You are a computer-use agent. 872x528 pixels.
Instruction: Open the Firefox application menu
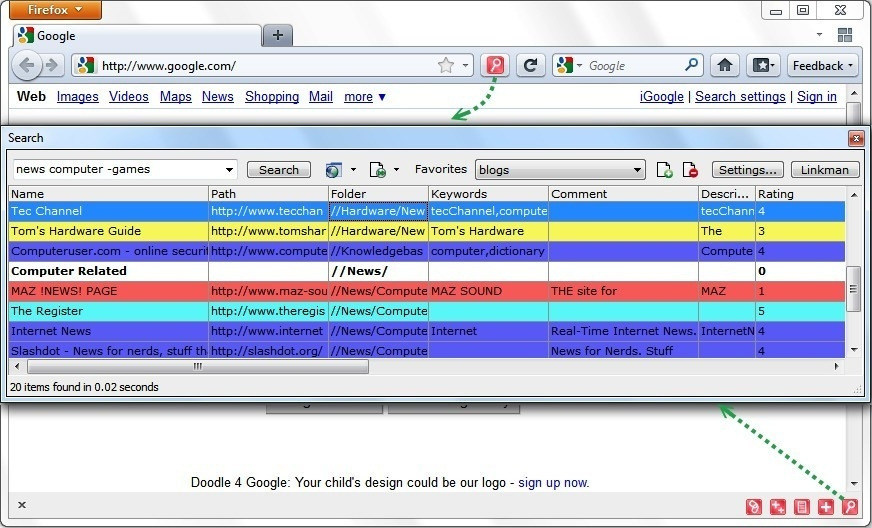point(55,10)
